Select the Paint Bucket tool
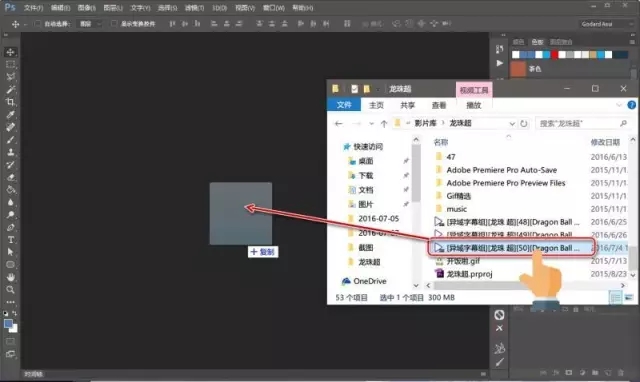Viewport: 640px width, 382px height. [x=11, y=190]
